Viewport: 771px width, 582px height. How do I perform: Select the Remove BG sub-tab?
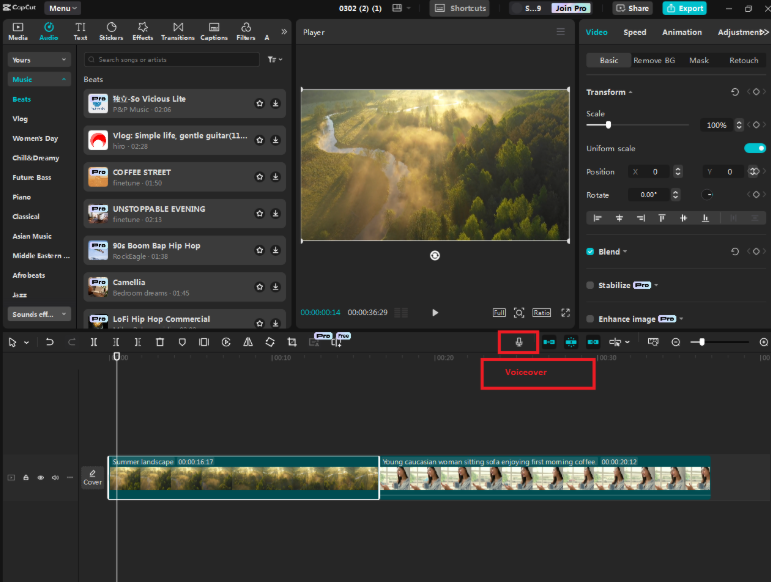click(654, 60)
